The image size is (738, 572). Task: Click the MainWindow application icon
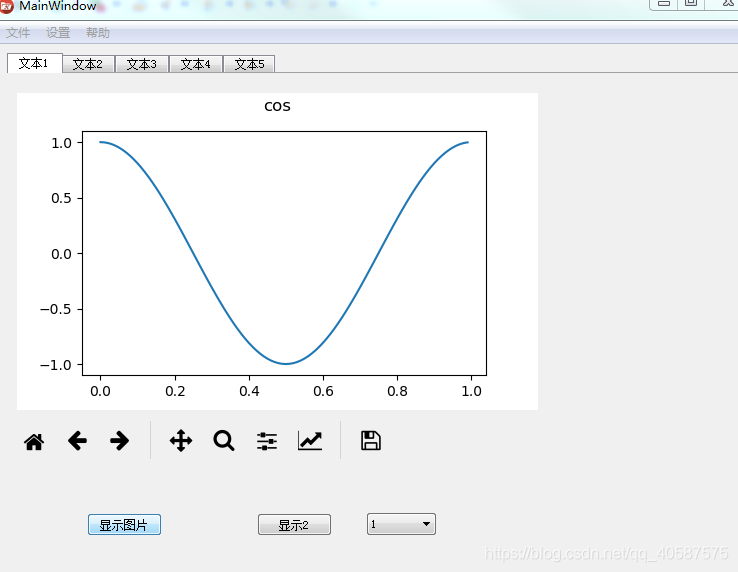(x=7, y=6)
